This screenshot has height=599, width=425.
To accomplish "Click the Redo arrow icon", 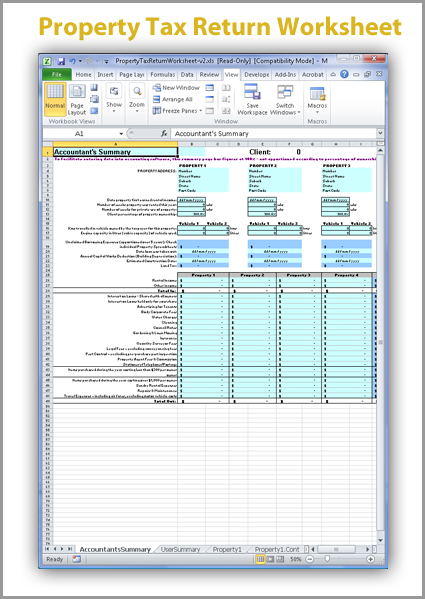I will [x=89, y=61].
